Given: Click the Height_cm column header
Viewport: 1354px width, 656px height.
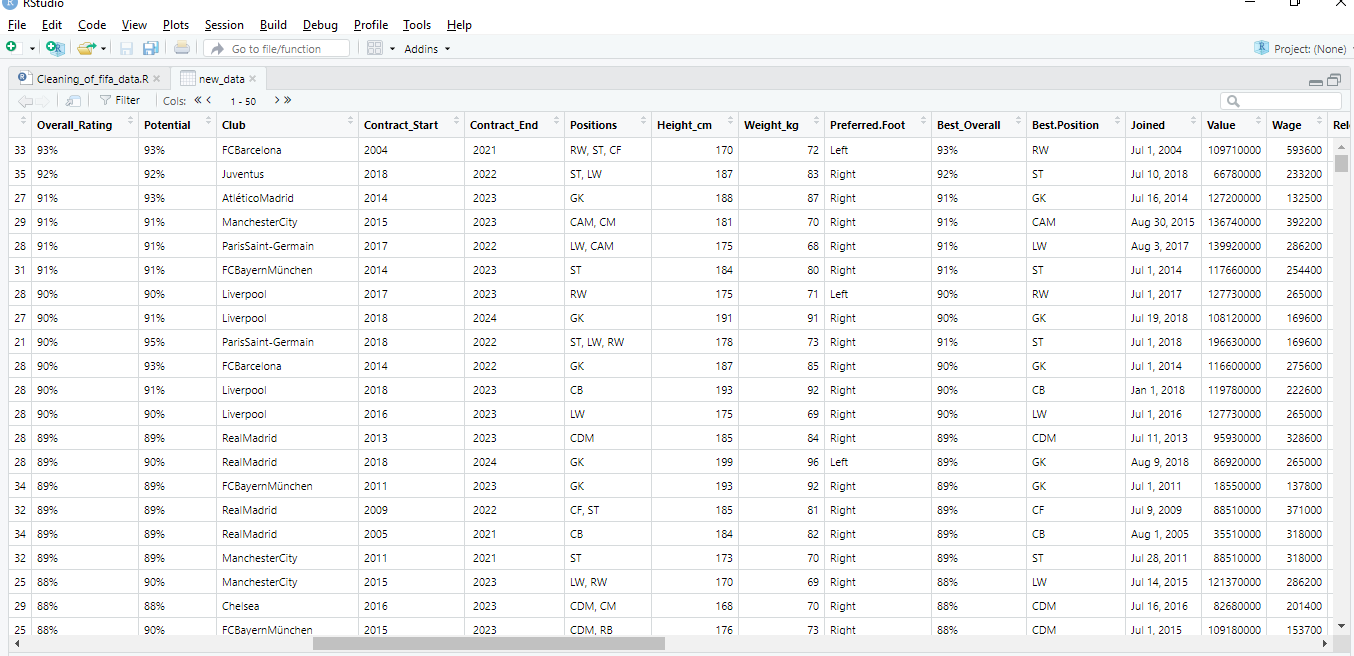Looking at the screenshot, I should (x=694, y=125).
